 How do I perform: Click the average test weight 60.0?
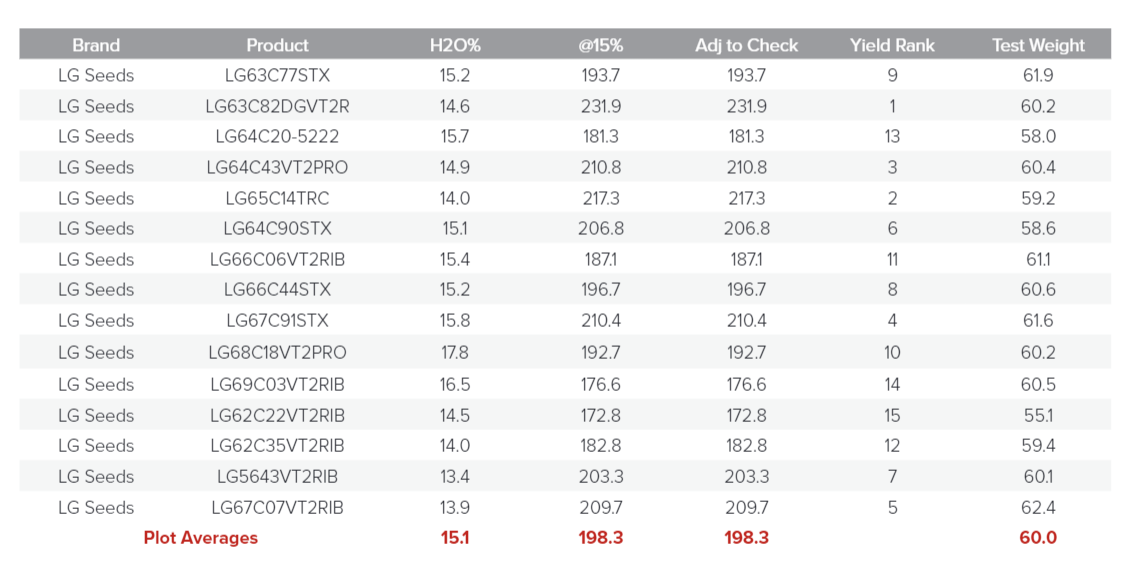(1038, 538)
